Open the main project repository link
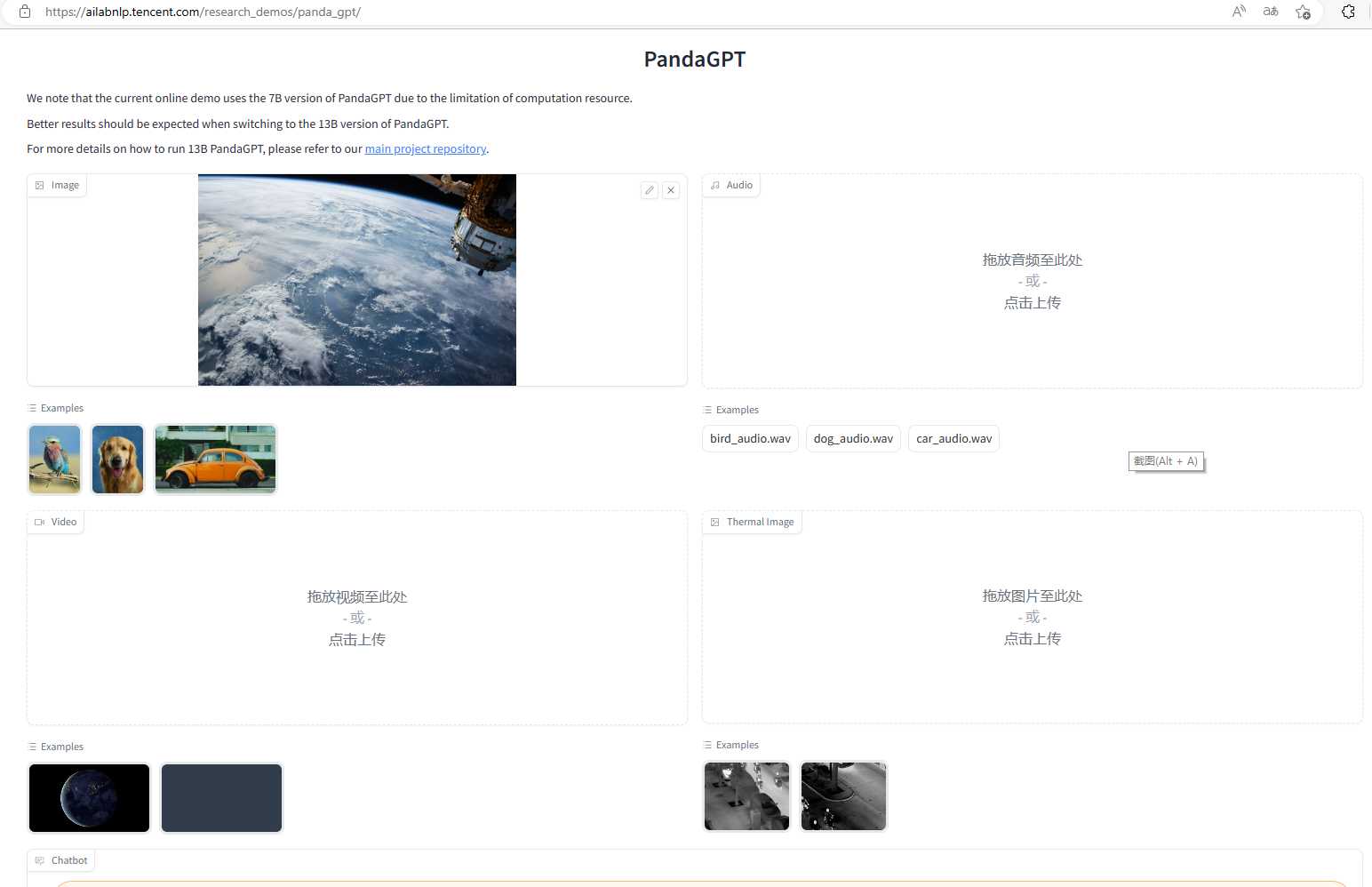The image size is (1372, 887). tap(426, 148)
